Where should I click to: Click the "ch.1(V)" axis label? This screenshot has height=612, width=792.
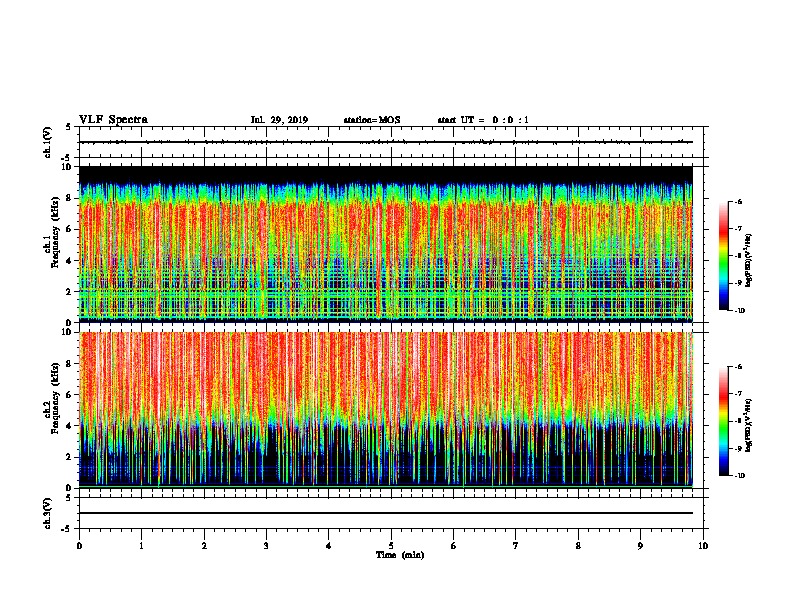(48, 142)
